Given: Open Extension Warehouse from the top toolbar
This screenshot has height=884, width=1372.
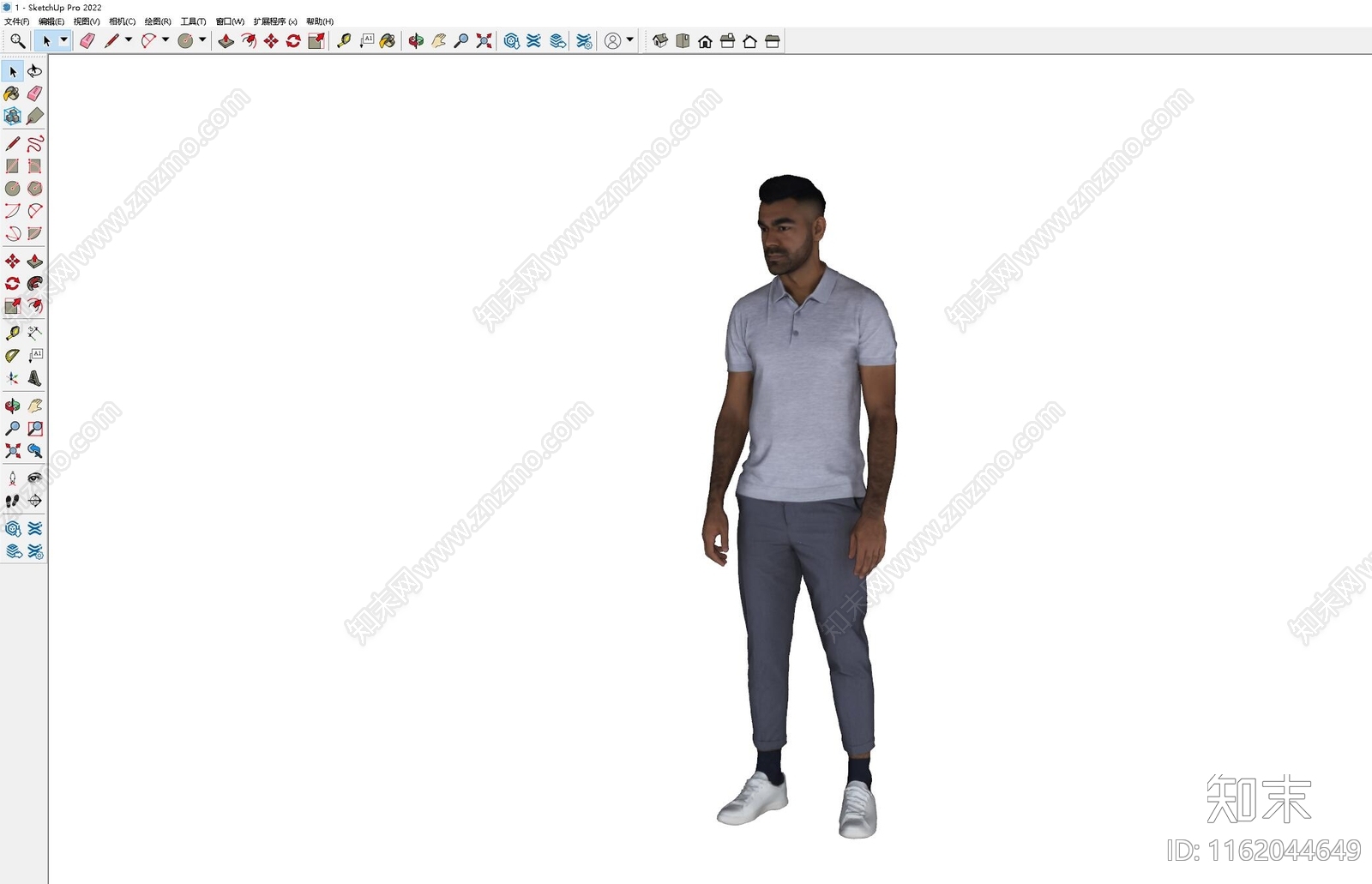Looking at the screenshot, I should click(534, 40).
